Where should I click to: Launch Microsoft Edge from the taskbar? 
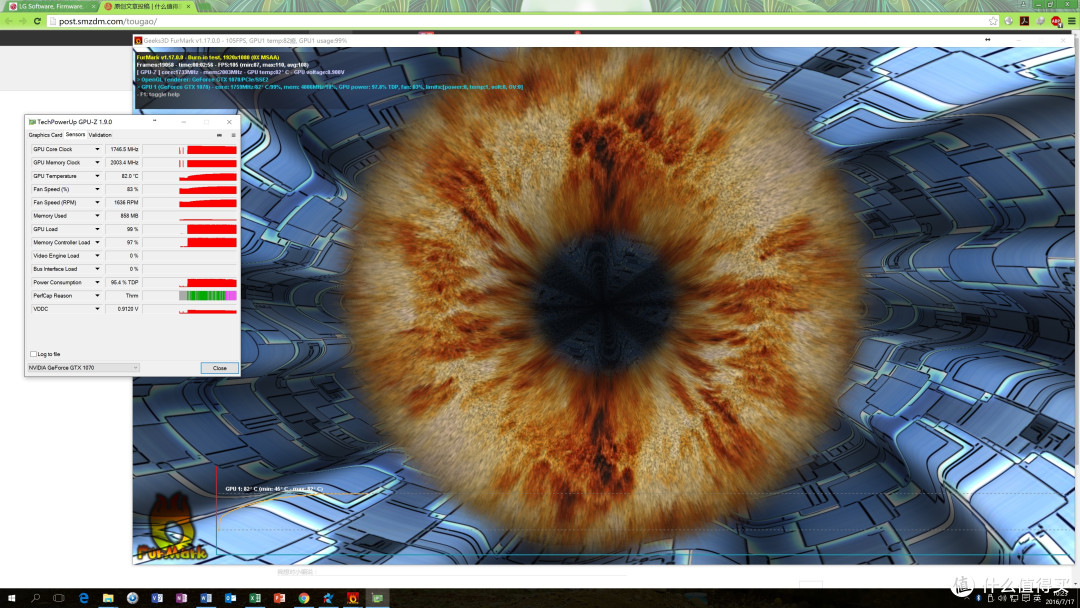[x=83, y=598]
